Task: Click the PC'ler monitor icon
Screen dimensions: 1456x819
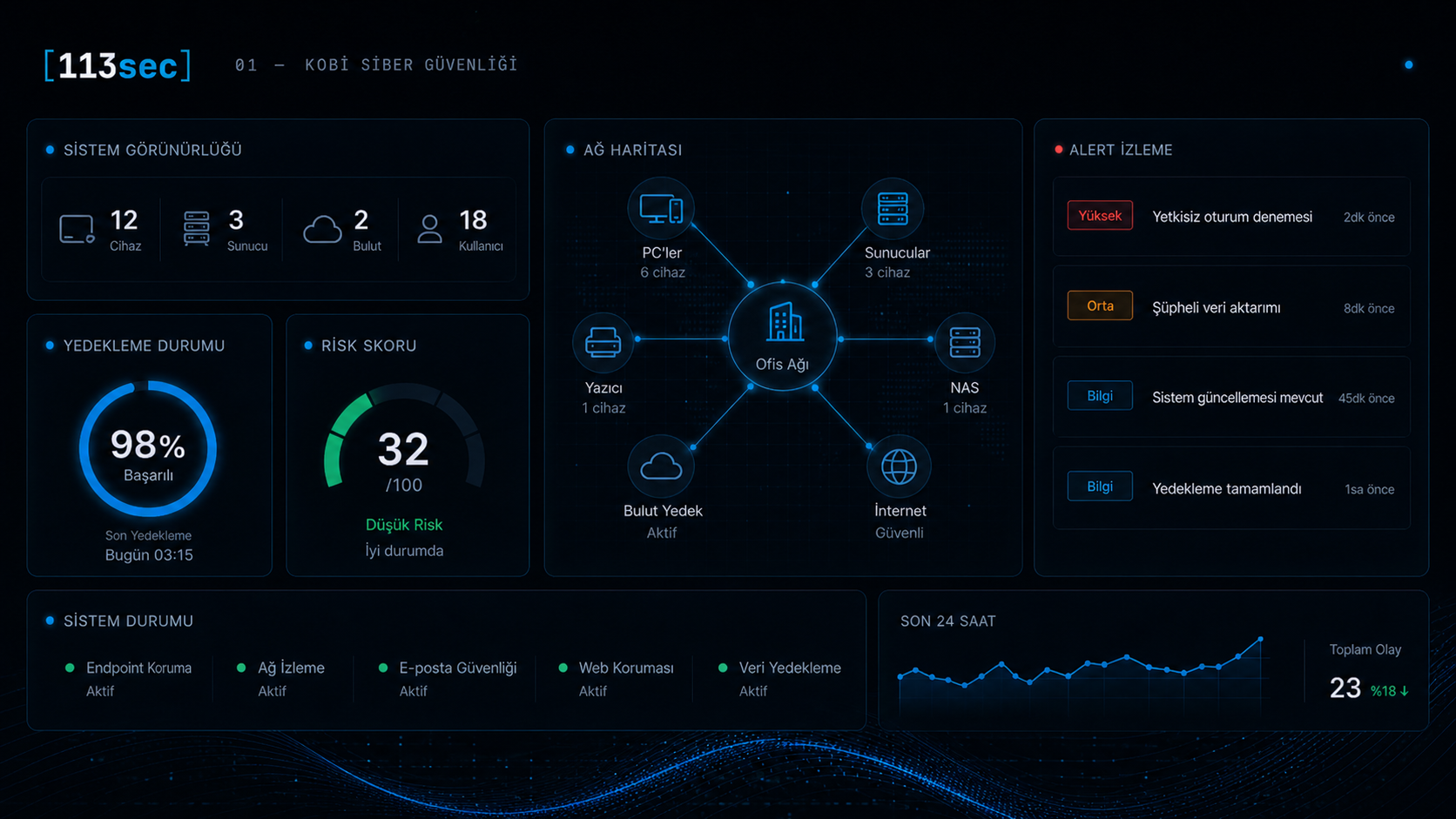Action: 661,209
